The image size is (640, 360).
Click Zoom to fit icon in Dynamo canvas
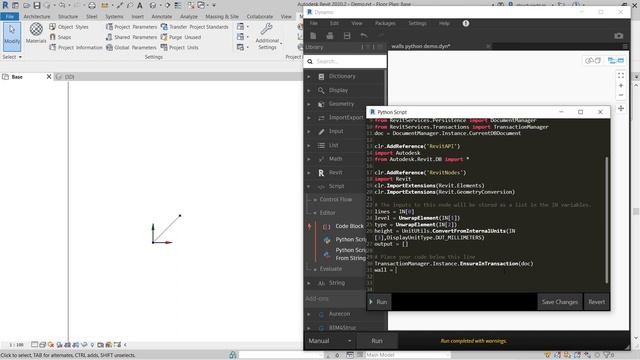pyautogui.click(x=621, y=76)
